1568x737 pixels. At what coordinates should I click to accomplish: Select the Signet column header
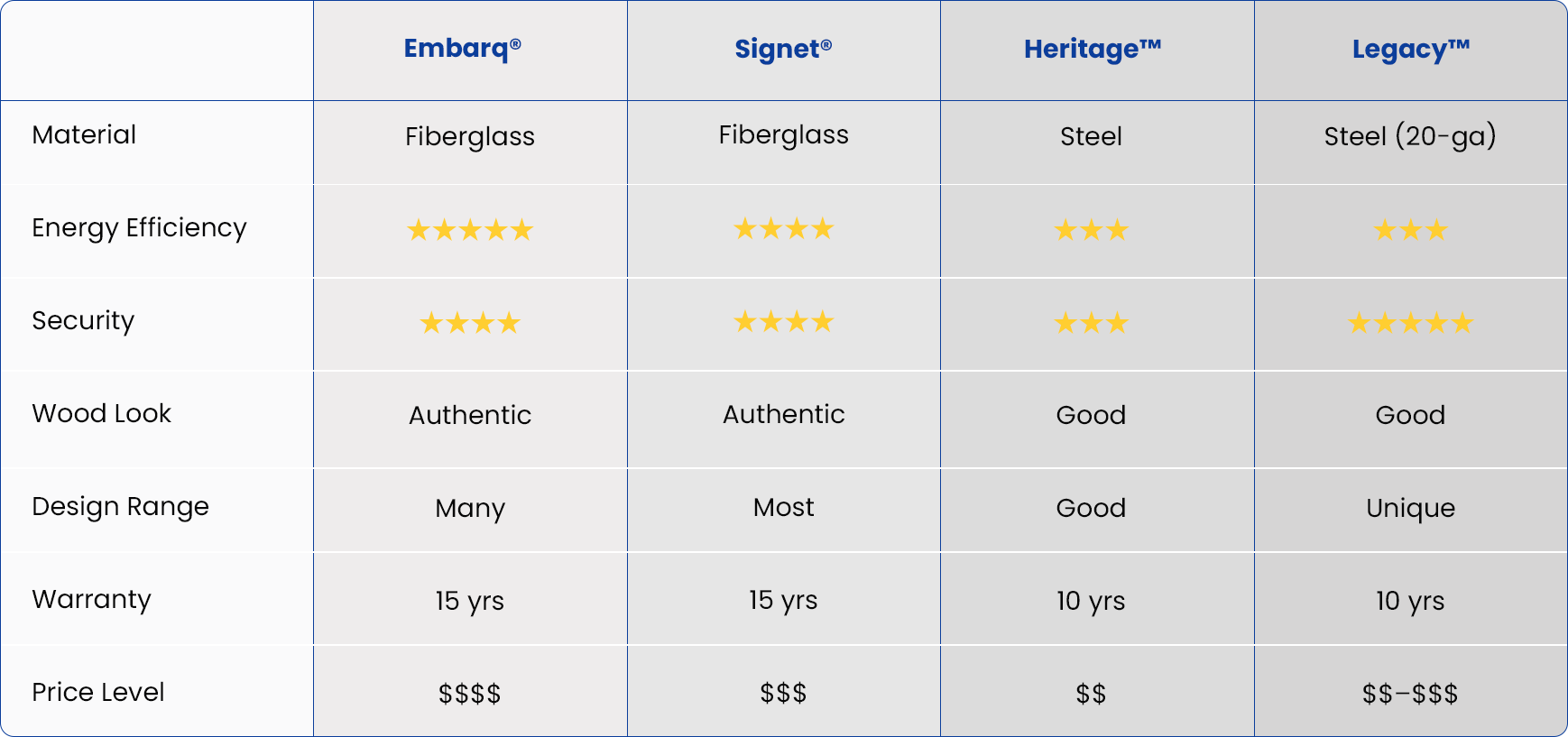pyautogui.click(x=783, y=50)
